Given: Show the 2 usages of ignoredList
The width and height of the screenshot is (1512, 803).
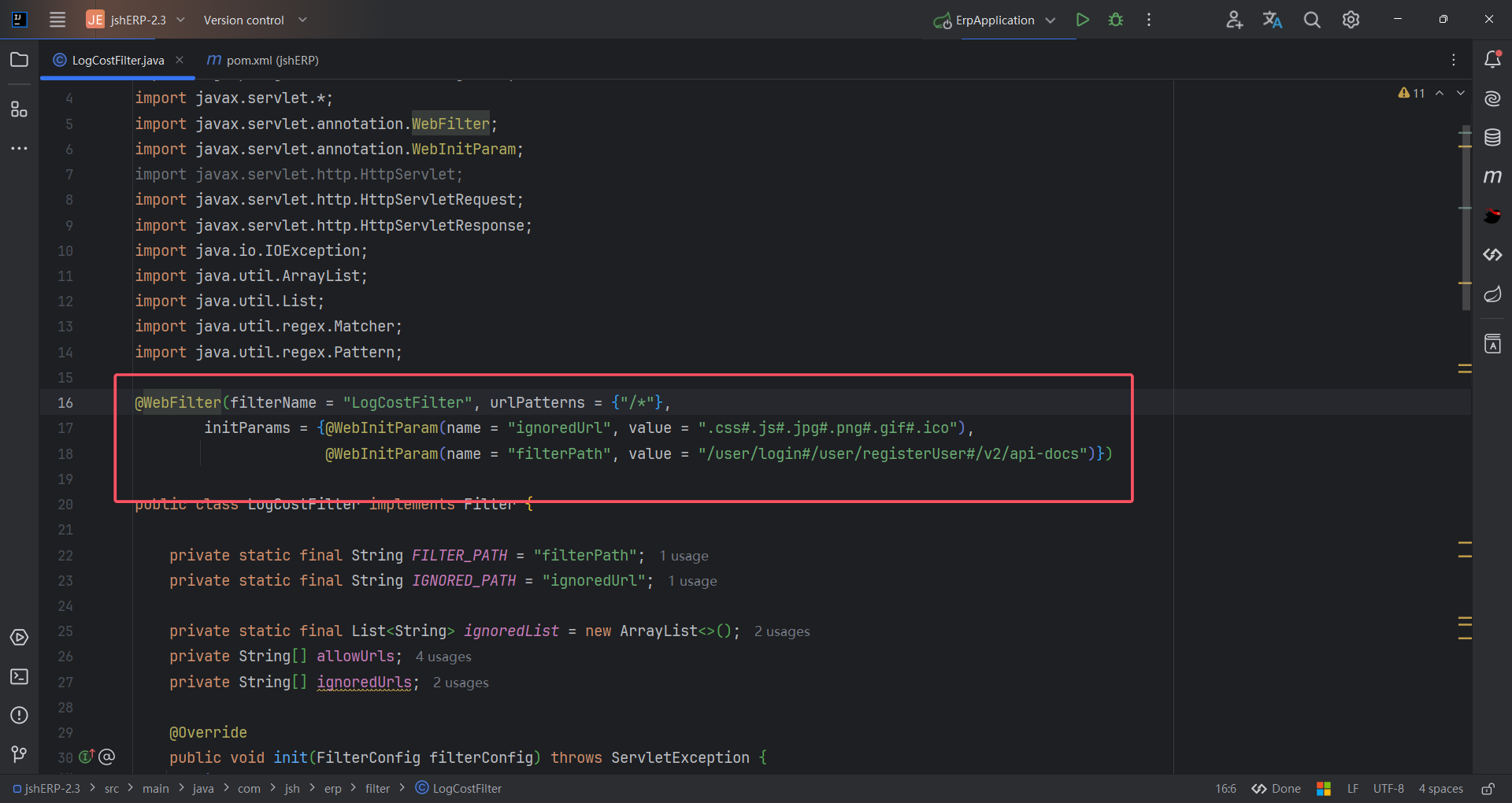Looking at the screenshot, I should 782,631.
